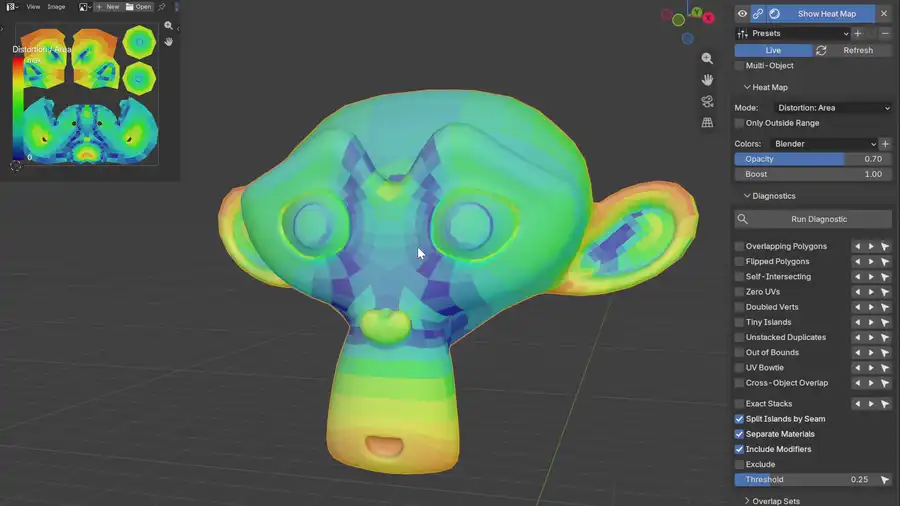
Task: Activate the Live update button
Action: point(773,50)
